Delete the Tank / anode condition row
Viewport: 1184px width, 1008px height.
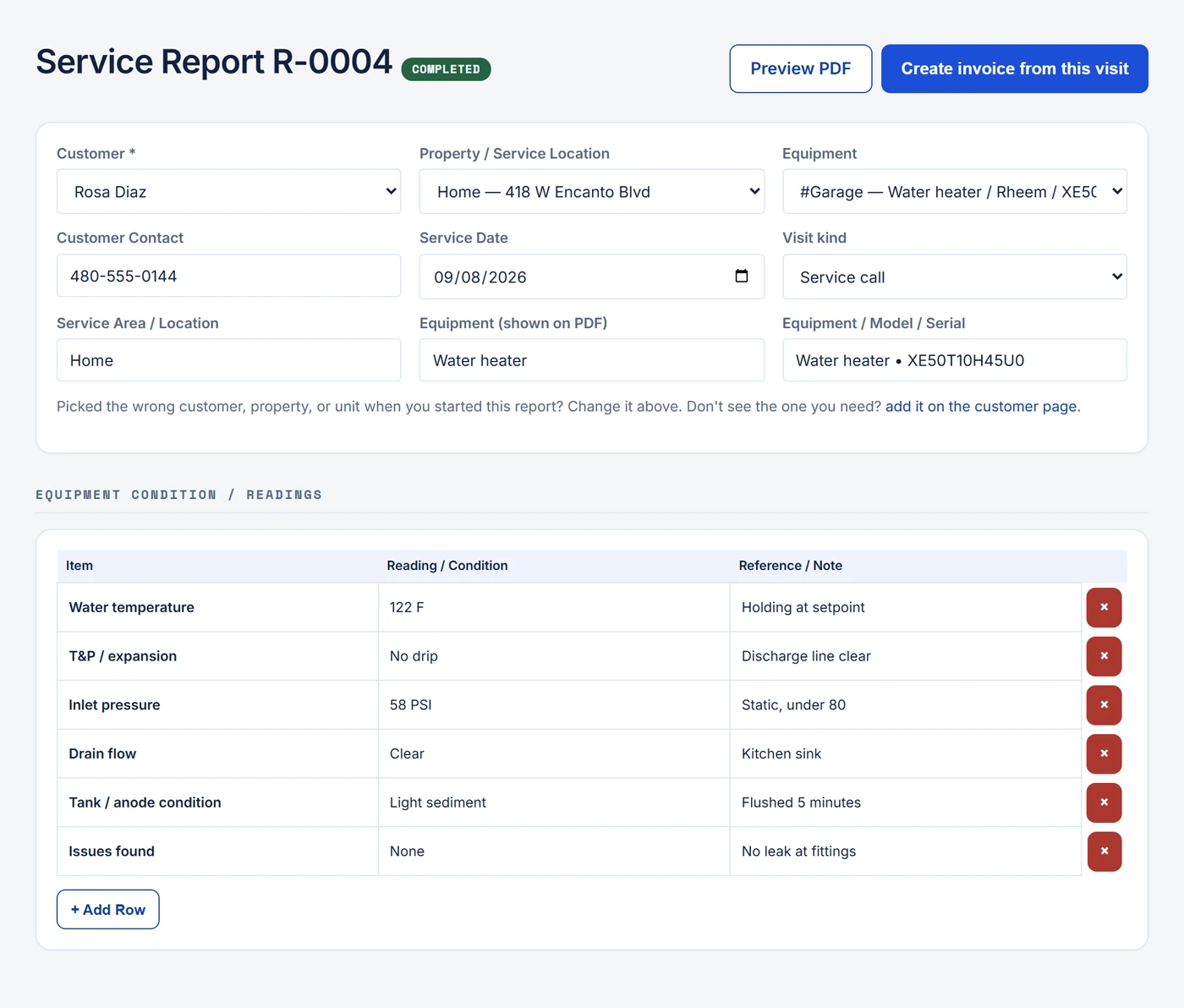[x=1104, y=803]
